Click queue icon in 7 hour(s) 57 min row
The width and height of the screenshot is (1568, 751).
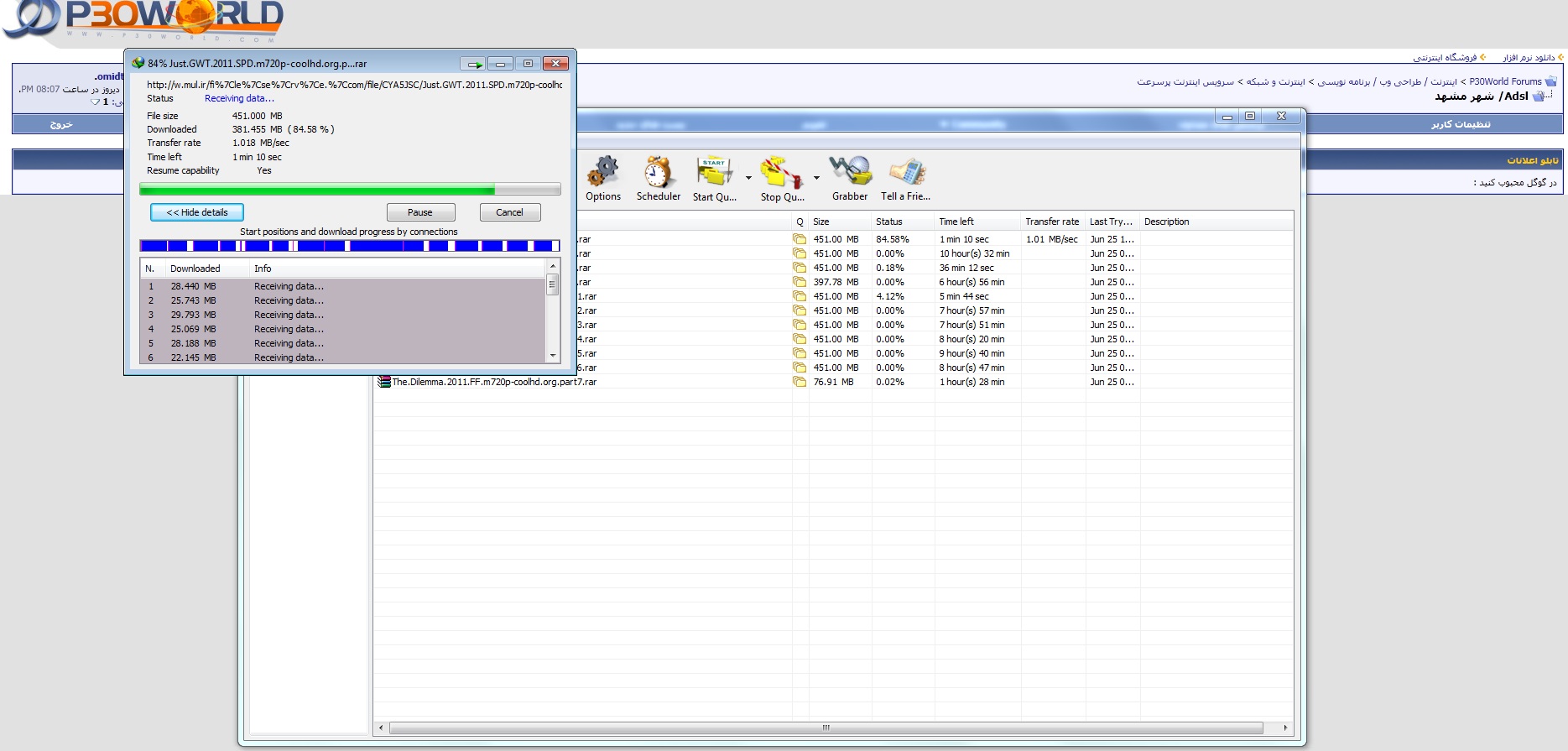(800, 310)
